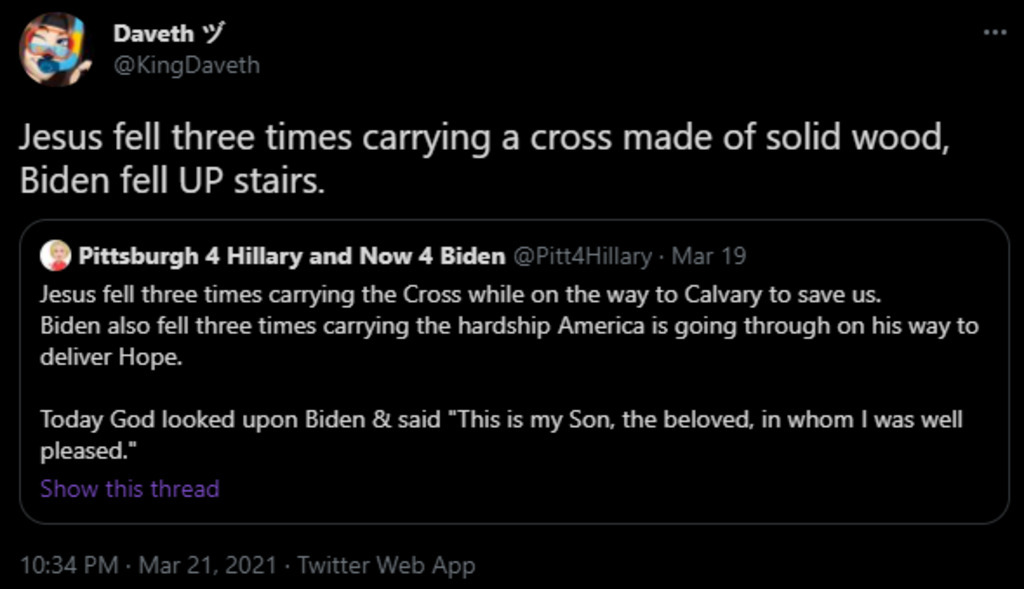Click the ツ symbol beside Daveth's name
Viewport: 1024px width, 589px height.
213,33
